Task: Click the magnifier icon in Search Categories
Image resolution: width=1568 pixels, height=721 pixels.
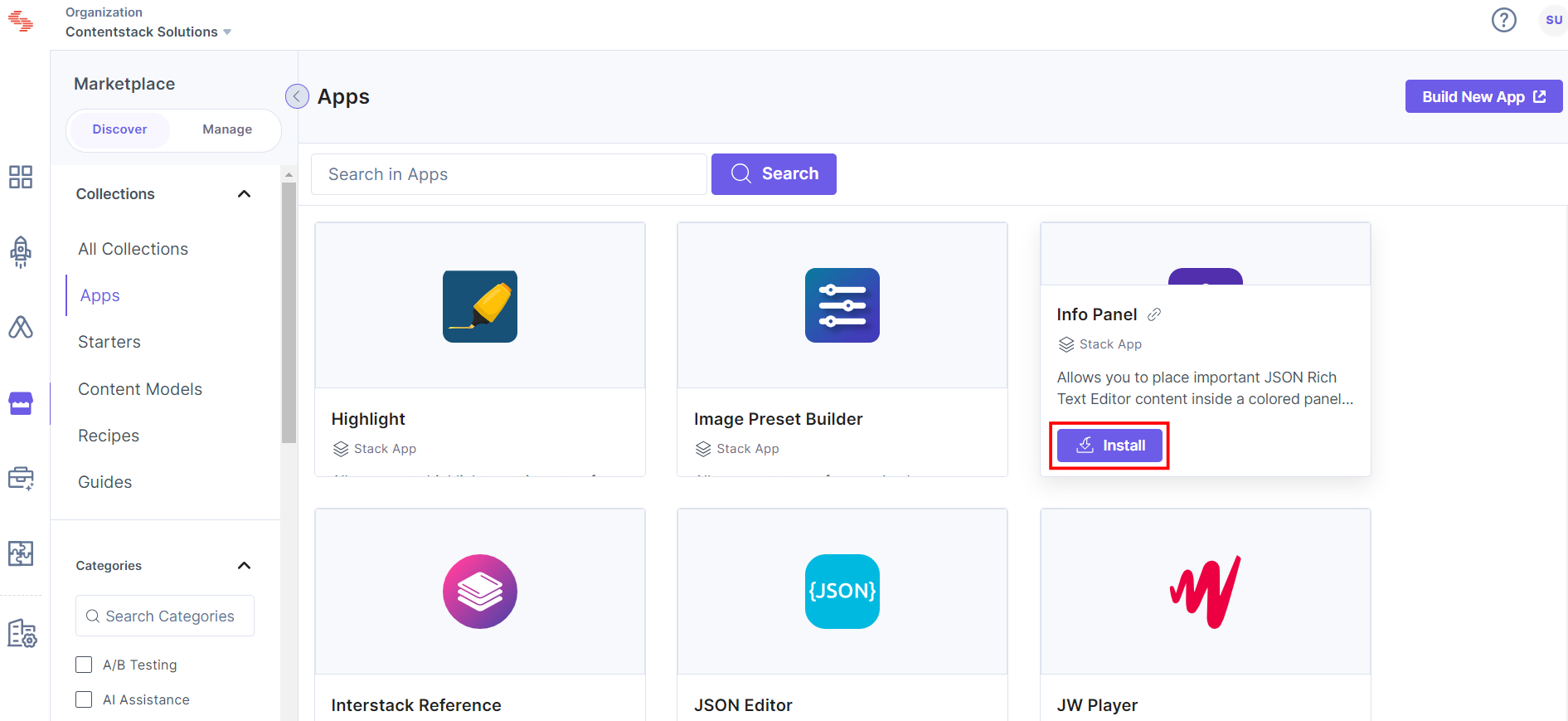Action: 93,616
